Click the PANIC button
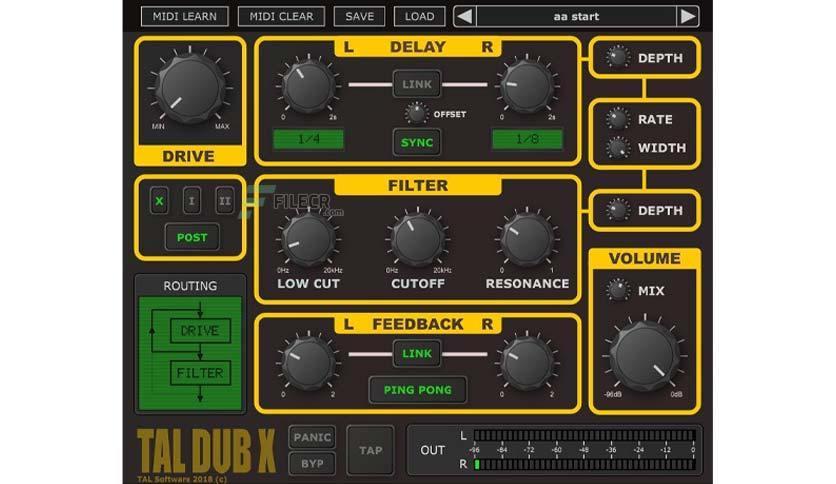The height and width of the screenshot is (484, 836). [312, 437]
